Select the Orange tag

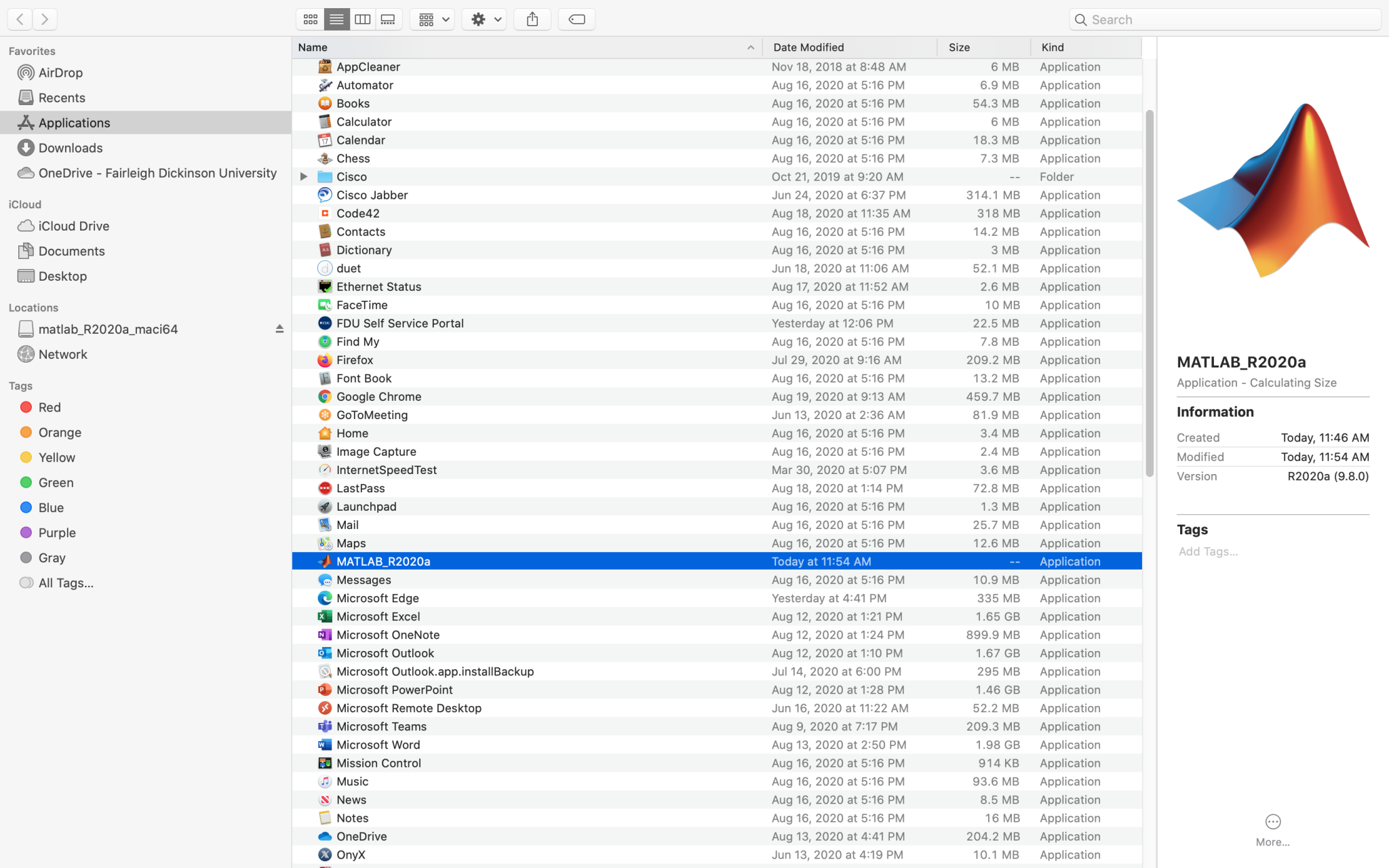[x=146, y=432]
